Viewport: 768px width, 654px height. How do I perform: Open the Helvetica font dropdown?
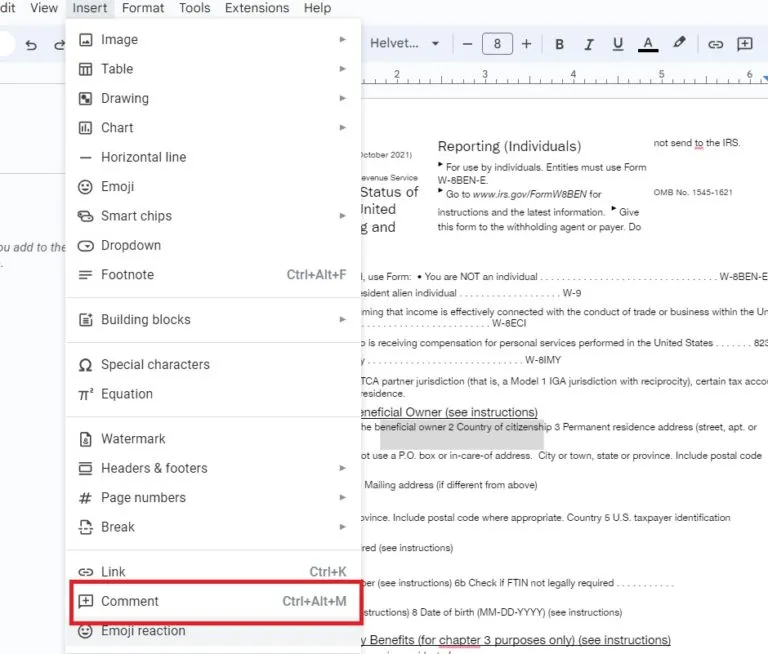click(x=404, y=43)
